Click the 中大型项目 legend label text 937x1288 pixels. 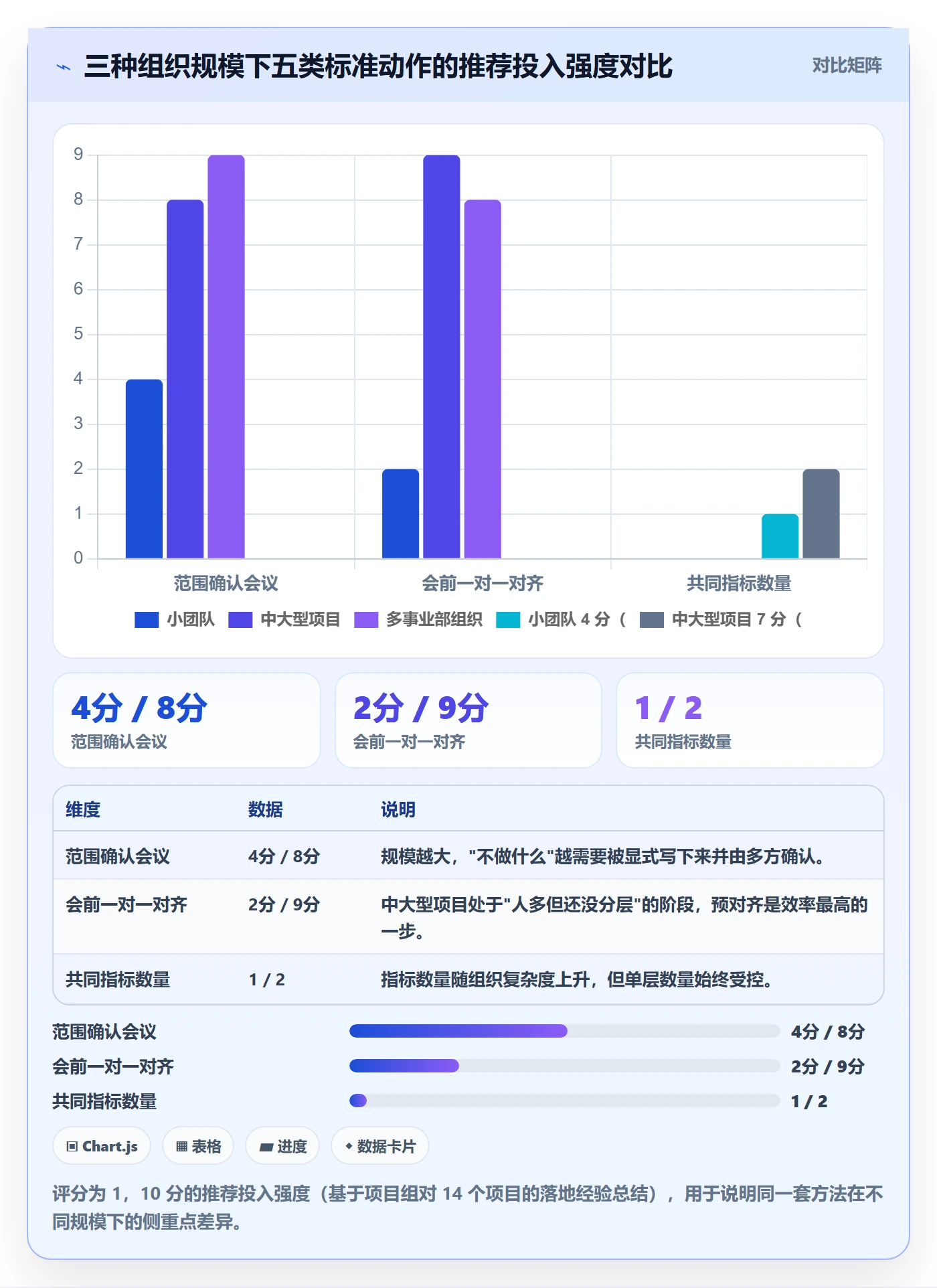pos(301,620)
